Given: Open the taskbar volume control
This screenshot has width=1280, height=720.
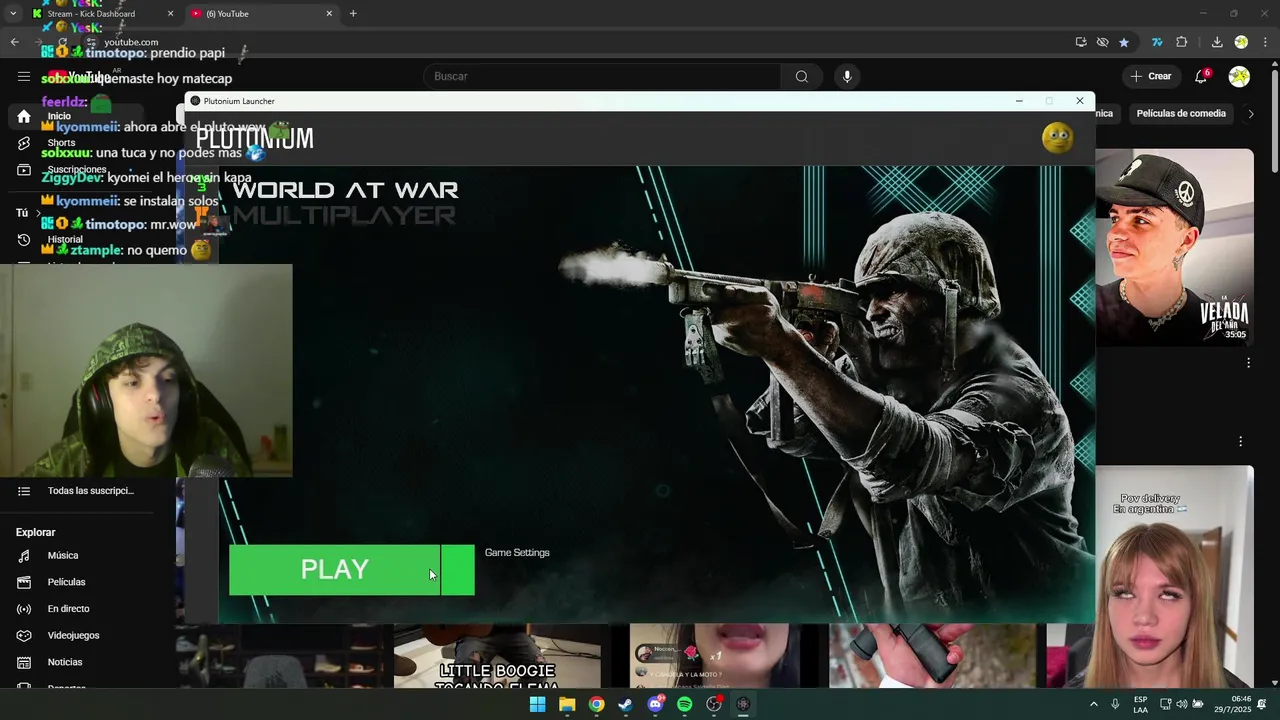Looking at the screenshot, I should point(1181,705).
